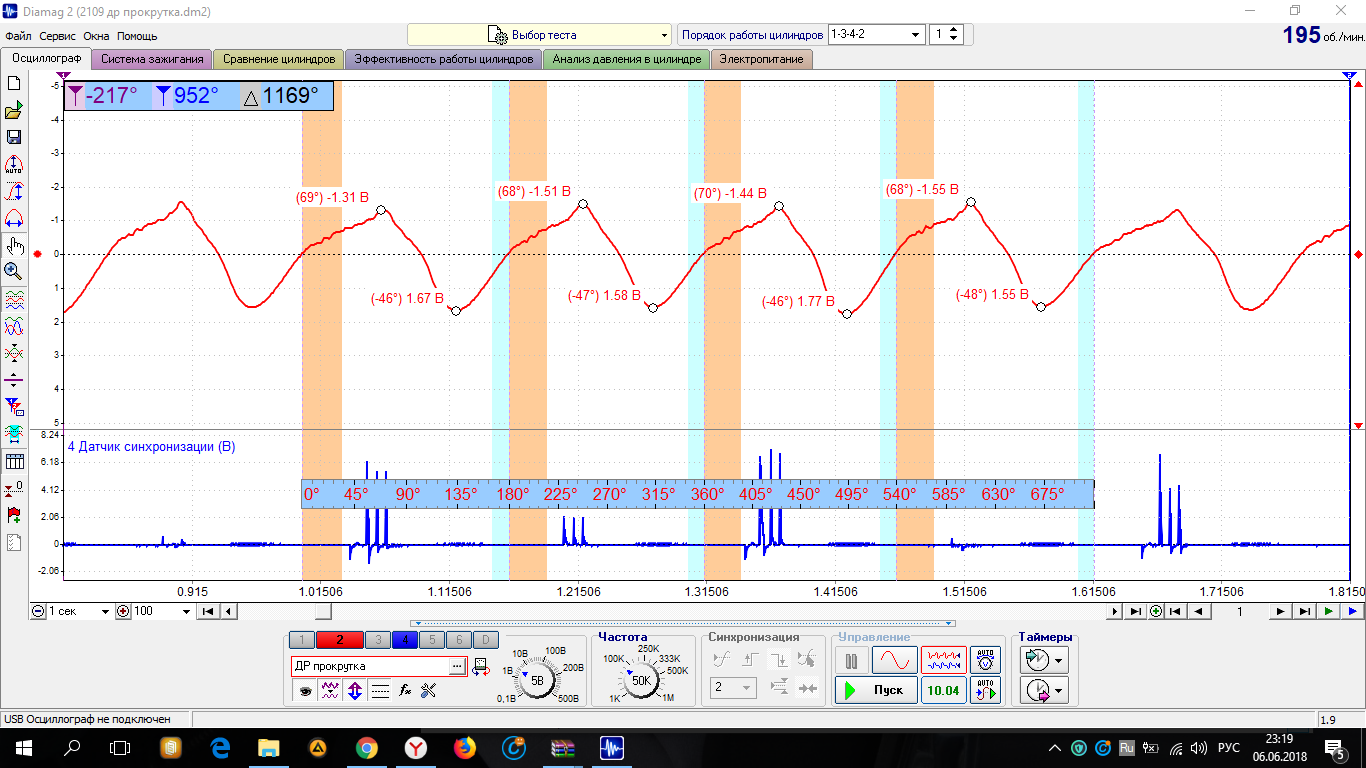Viewport: 1366px width, 768px height.
Task: Open Yandex browser from taskbar
Action: 415,747
